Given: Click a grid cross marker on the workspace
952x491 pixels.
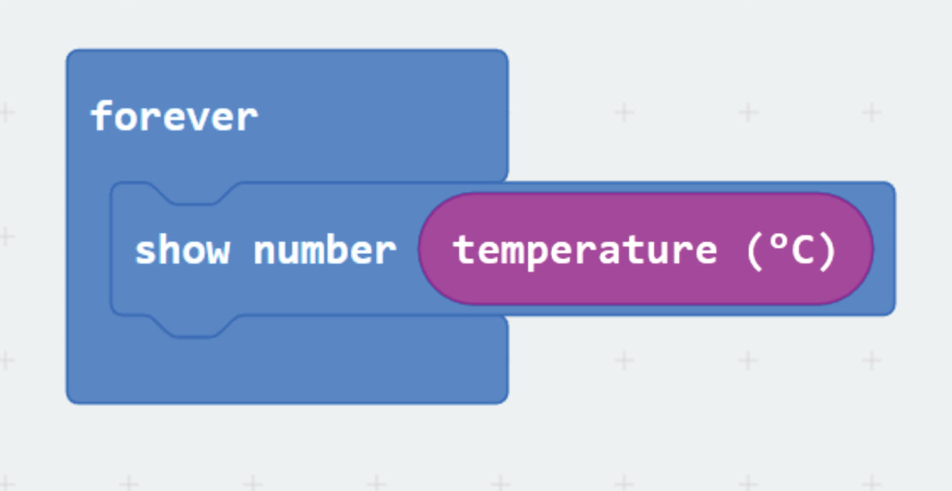Looking at the screenshot, I should (x=624, y=112).
